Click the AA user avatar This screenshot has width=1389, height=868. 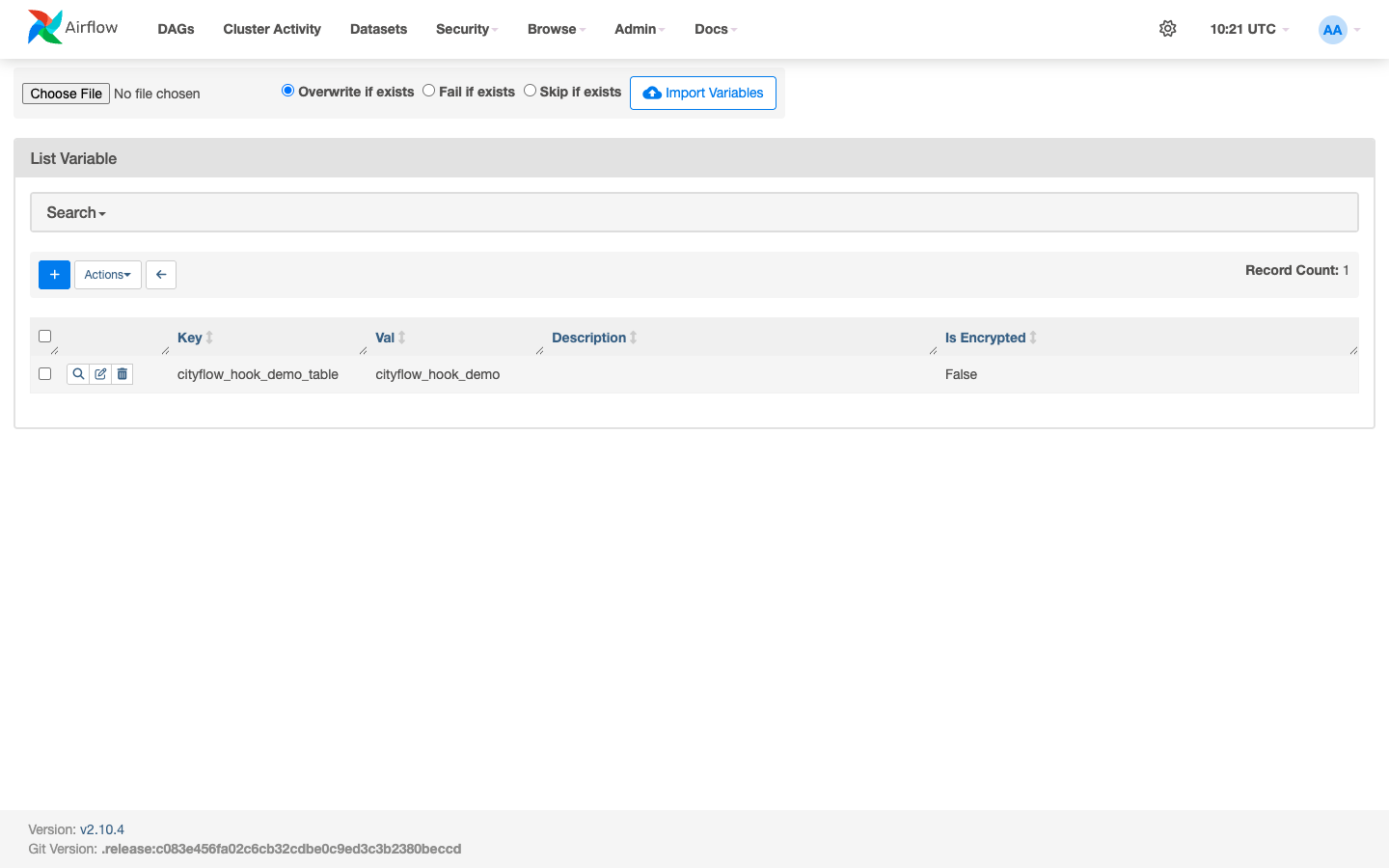tap(1332, 30)
